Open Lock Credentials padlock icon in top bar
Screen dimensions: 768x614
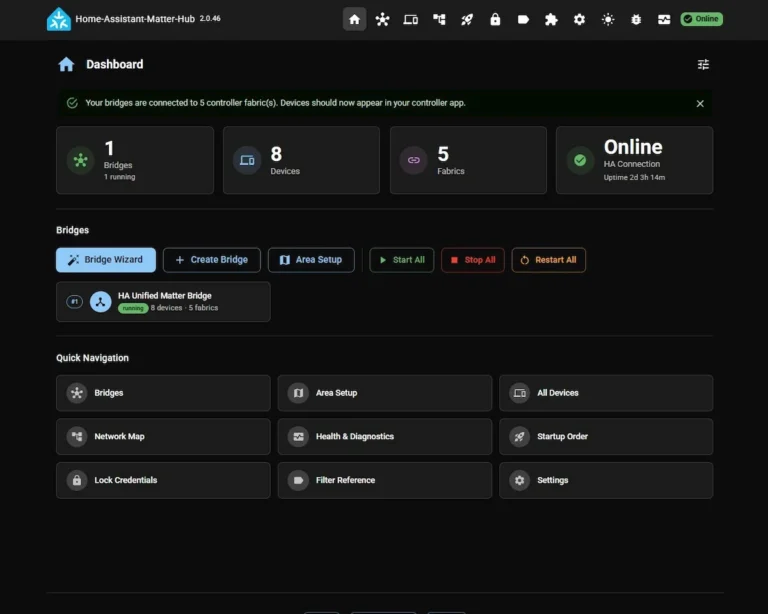tap(495, 19)
